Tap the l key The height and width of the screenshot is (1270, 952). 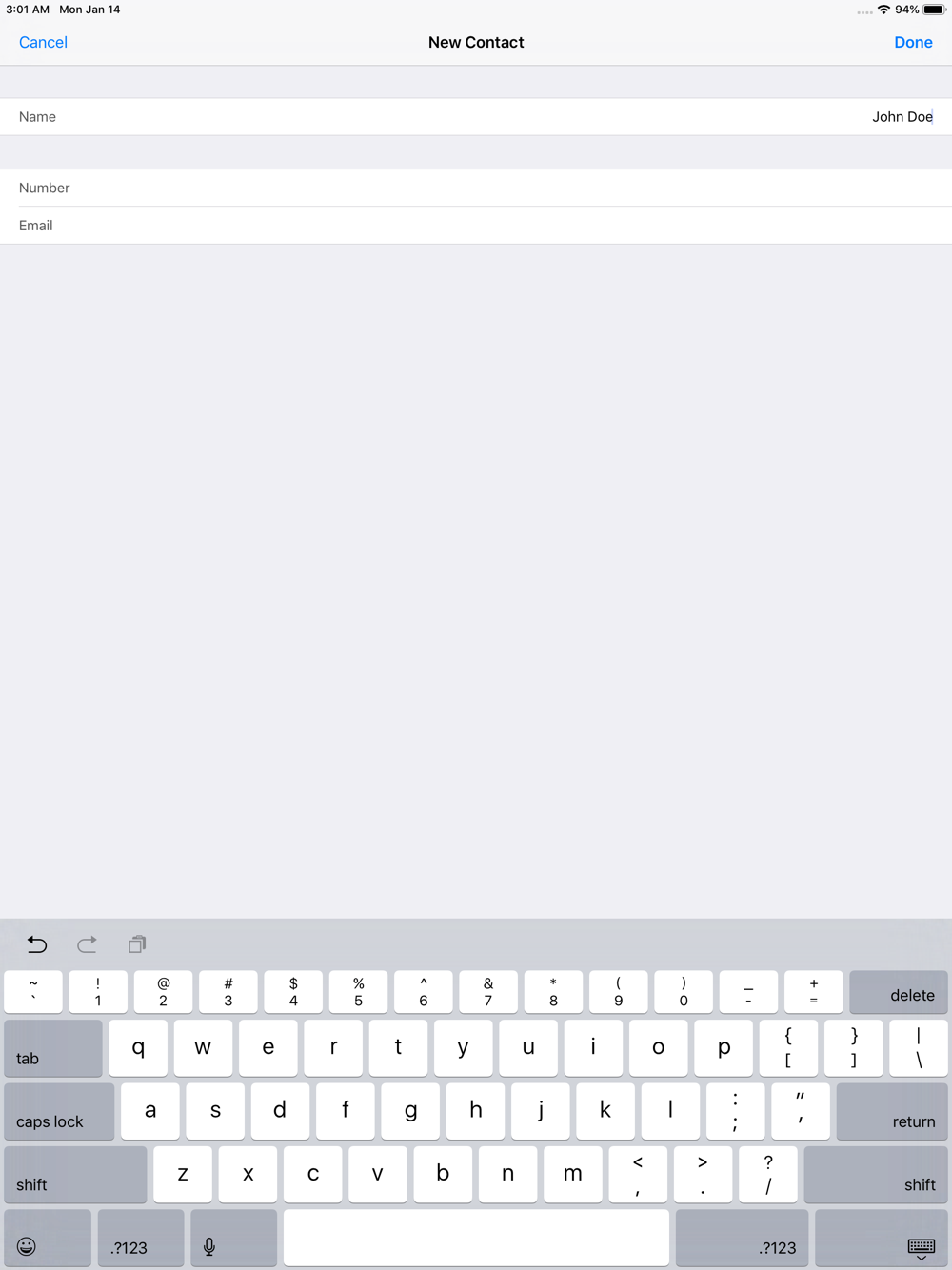point(670,1111)
